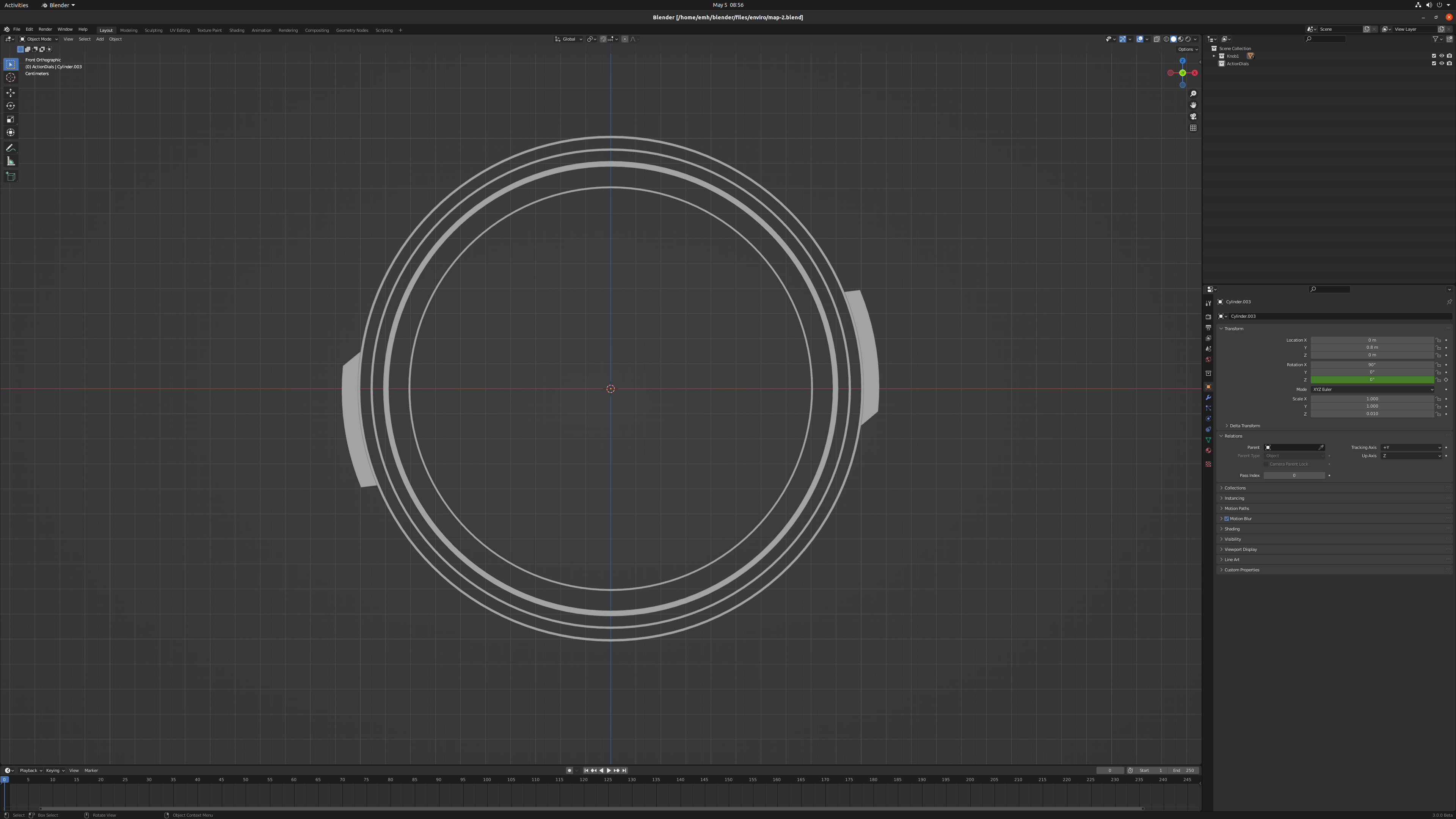1456x819 pixels.
Task: Toggle the Motion Blur checkbox
Action: pyautogui.click(x=1227, y=519)
